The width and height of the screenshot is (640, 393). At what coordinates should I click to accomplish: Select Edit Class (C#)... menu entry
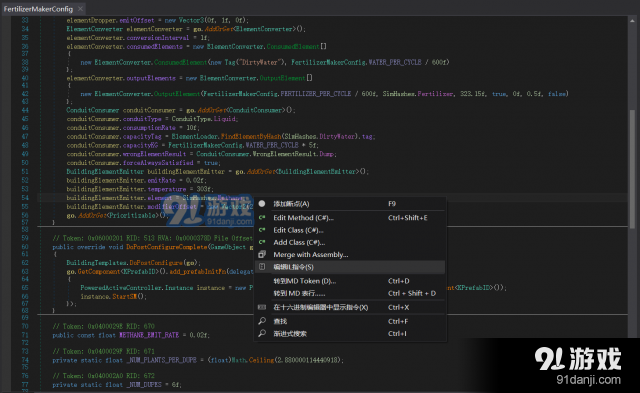click(x=350, y=230)
